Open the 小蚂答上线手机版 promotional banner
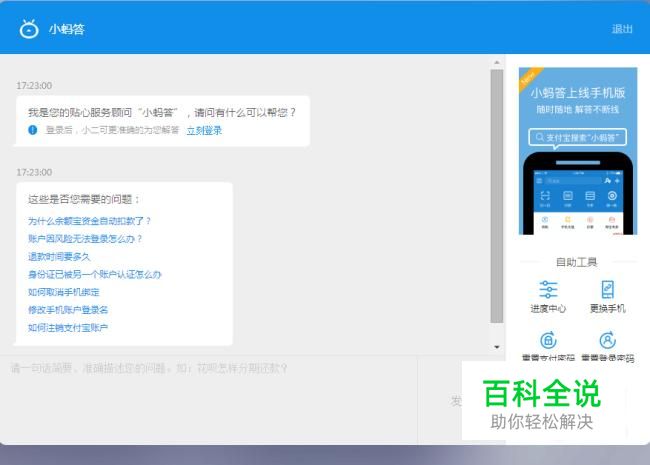The image size is (650, 465). pyautogui.click(x=577, y=151)
